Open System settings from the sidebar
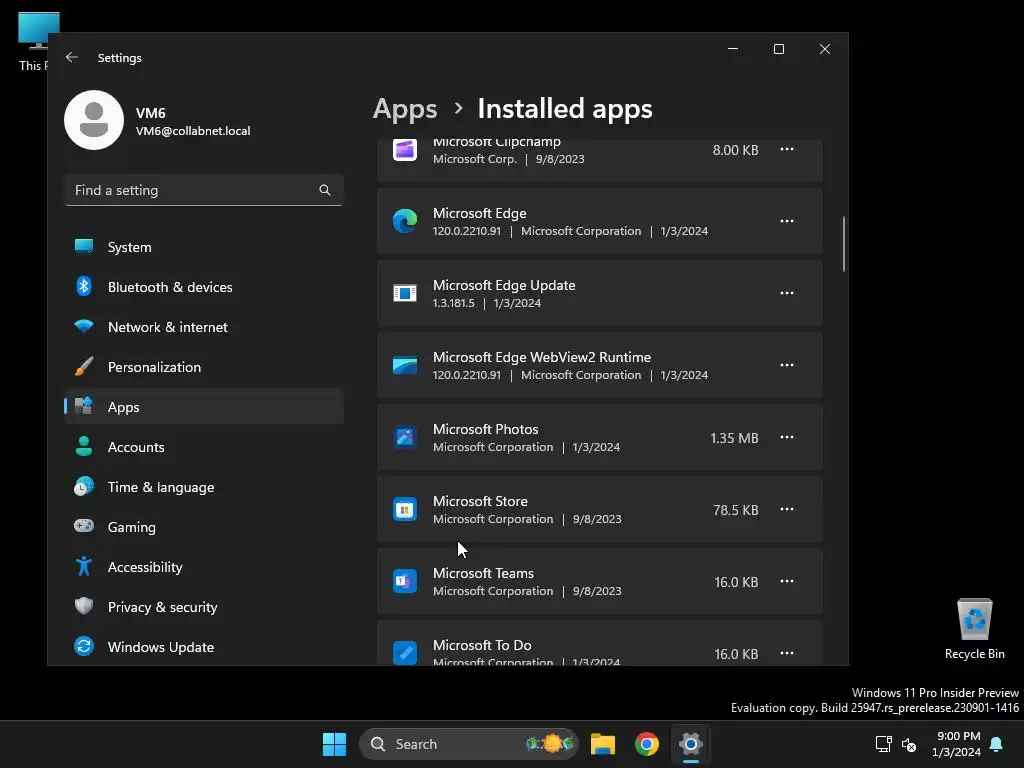Screen dimensions: 1024x768 coord(204,247)
